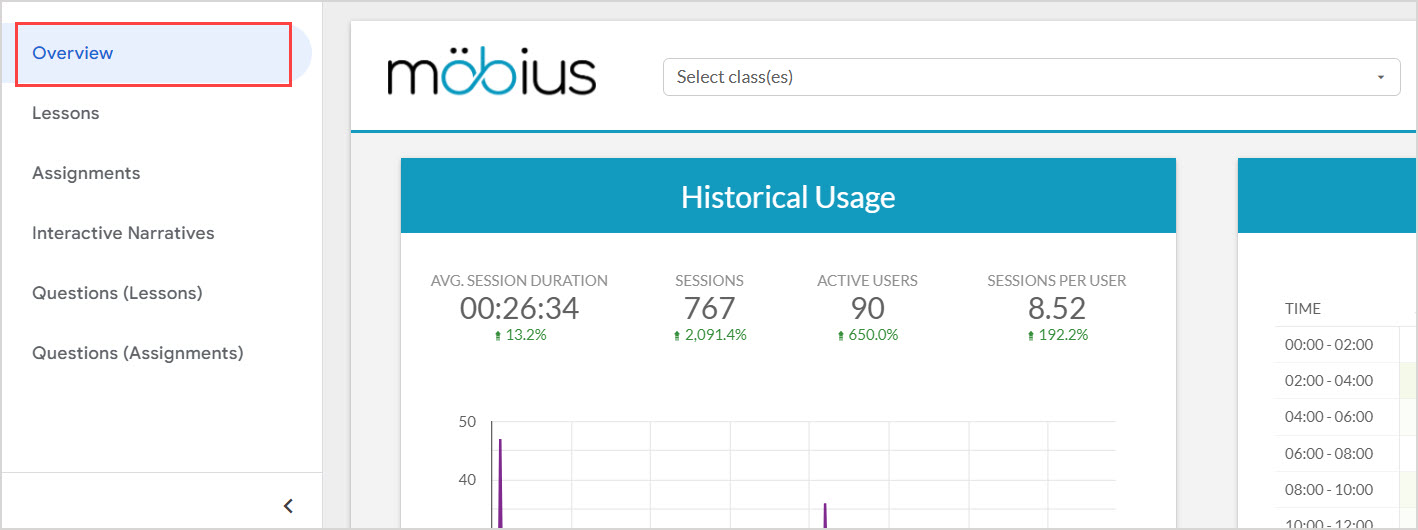Open the Assignments section
This screenshot has width=1418, height=530.
[86, 173]
